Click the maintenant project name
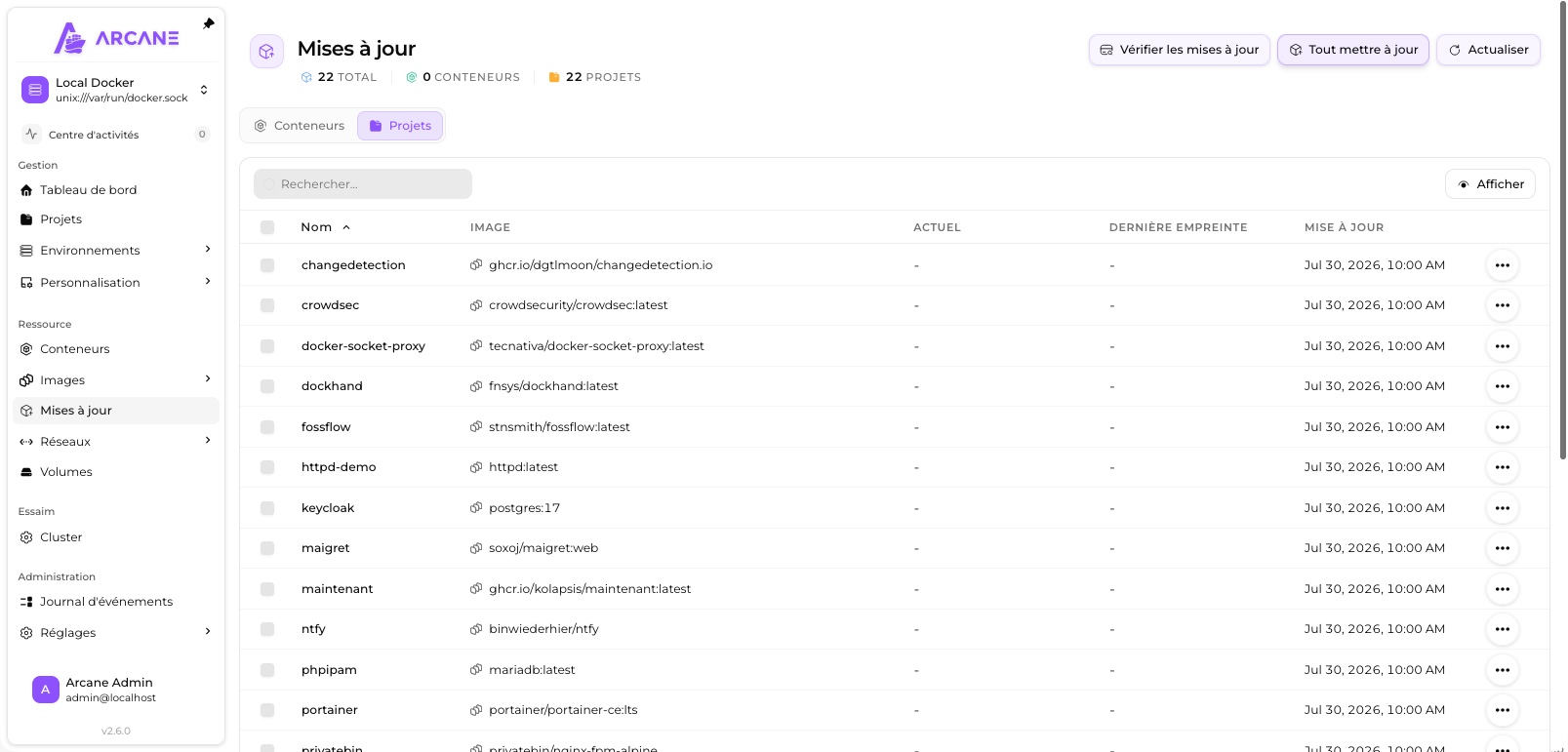Image resolution: width=1568 pixels, height=752 pixels. [337, 589]
